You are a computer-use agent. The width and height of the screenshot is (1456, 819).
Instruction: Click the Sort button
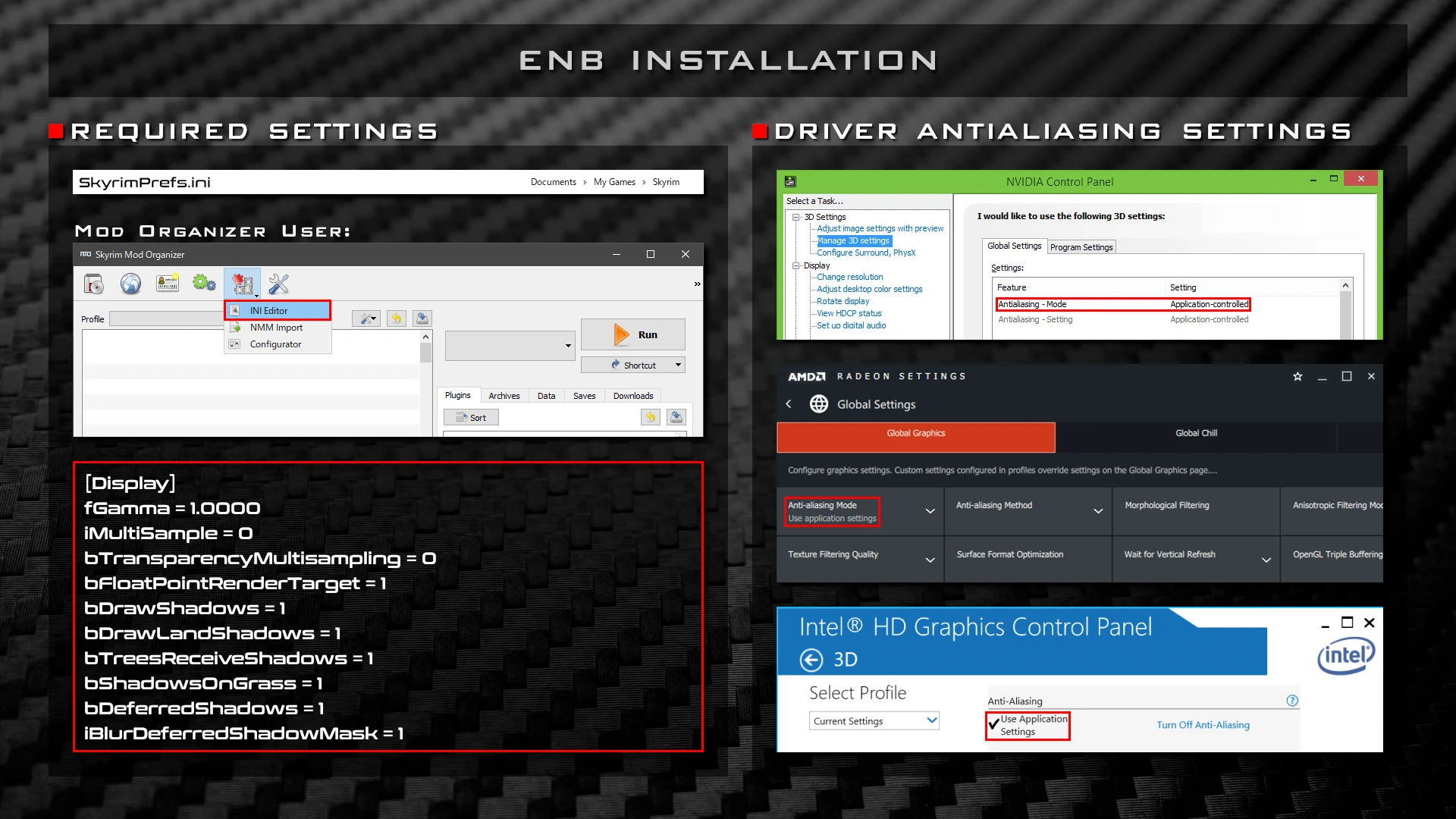[x=471, y=417]
